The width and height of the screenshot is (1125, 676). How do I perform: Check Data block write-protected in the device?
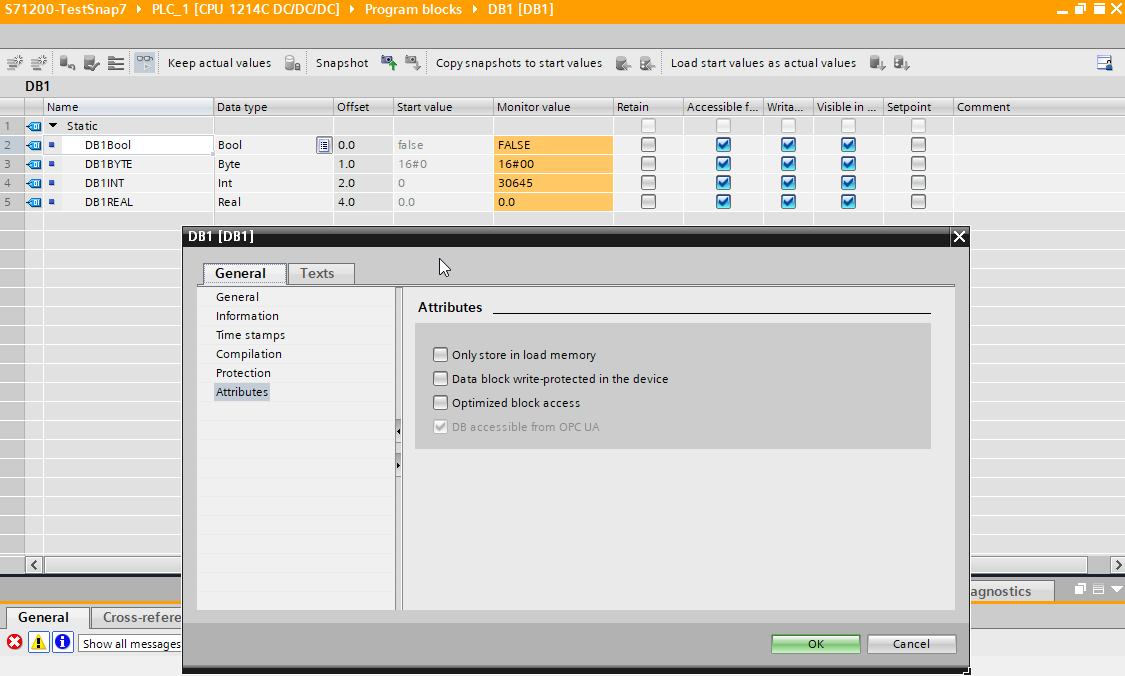pos(441,379)
